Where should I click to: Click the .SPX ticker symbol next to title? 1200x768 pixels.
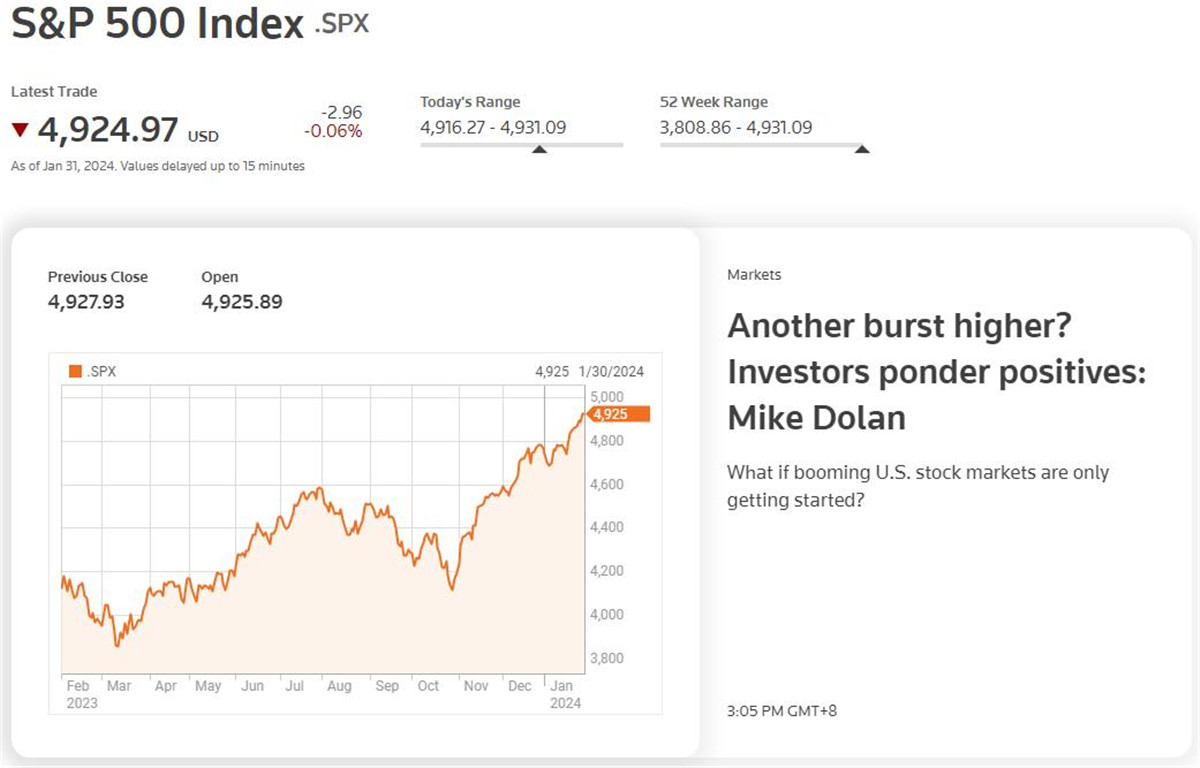(x=342, y=24)
